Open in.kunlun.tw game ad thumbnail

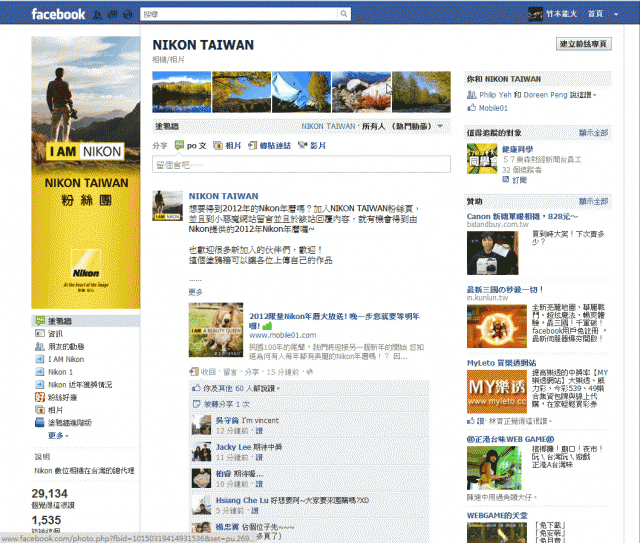point(497,326)
